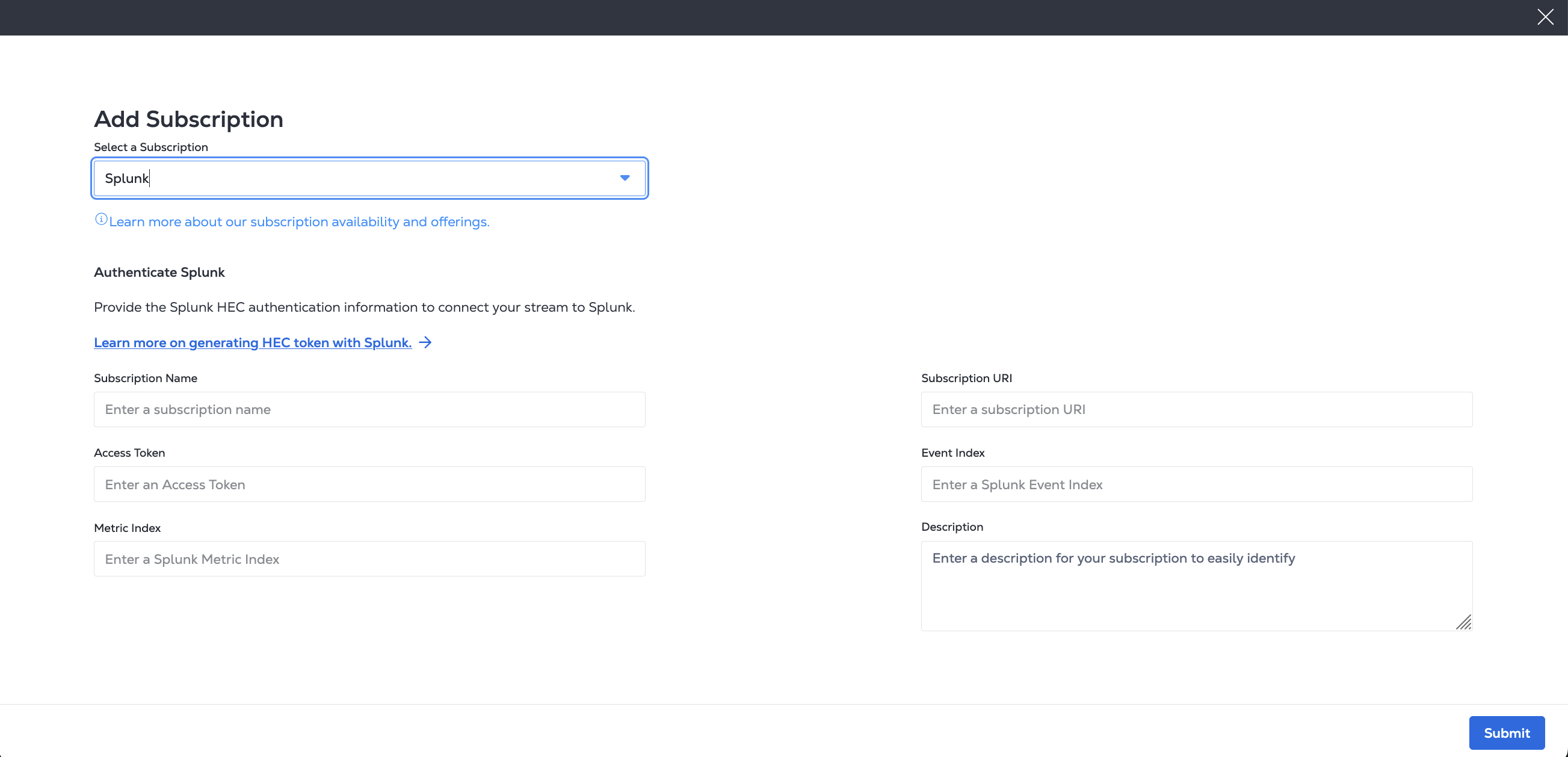Viewport: 1568px width, 757px height.
Task: Click the info icon beside availability link
Action: 101,220
